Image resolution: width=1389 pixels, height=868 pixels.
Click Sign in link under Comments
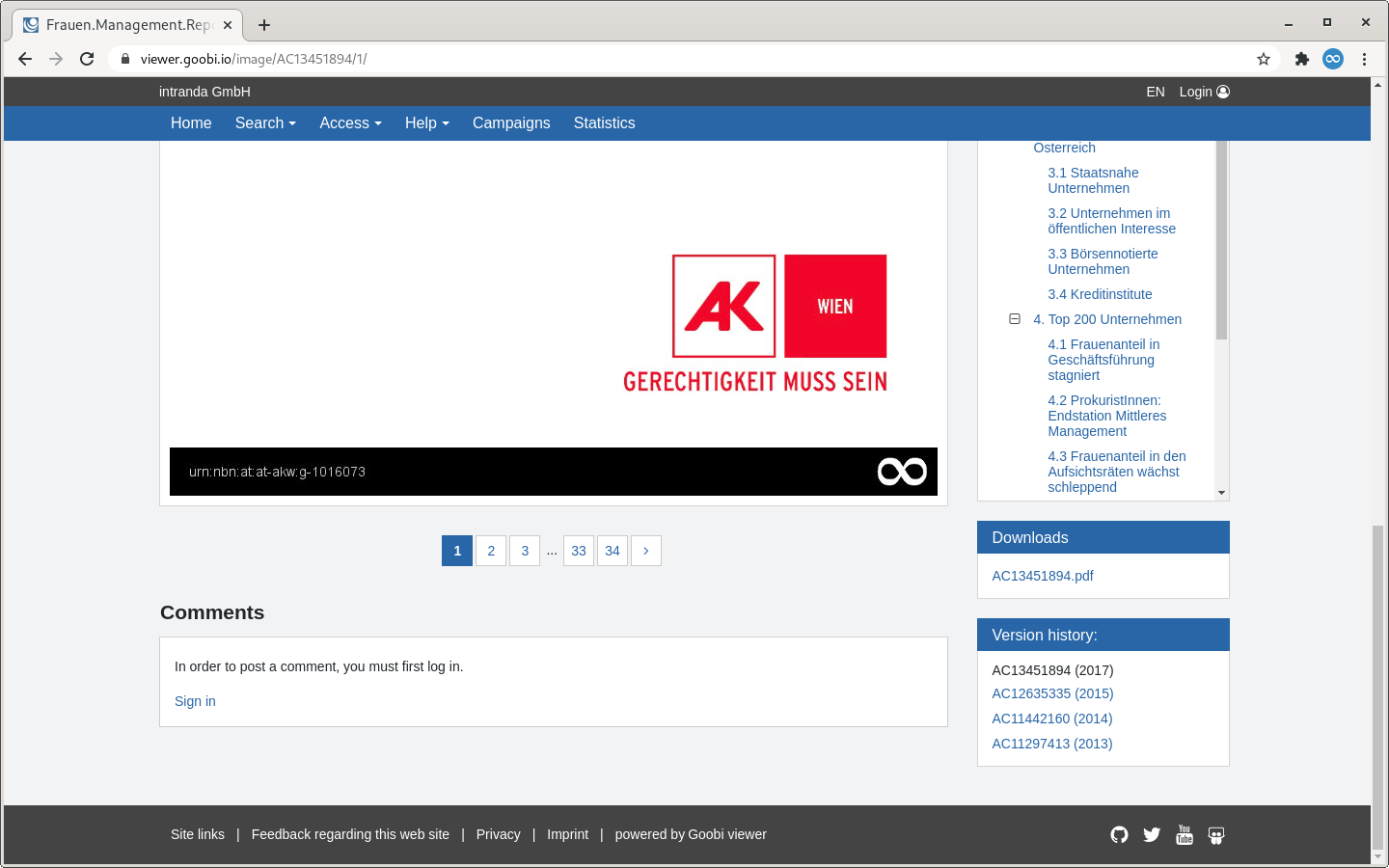[x=195, y=701]
